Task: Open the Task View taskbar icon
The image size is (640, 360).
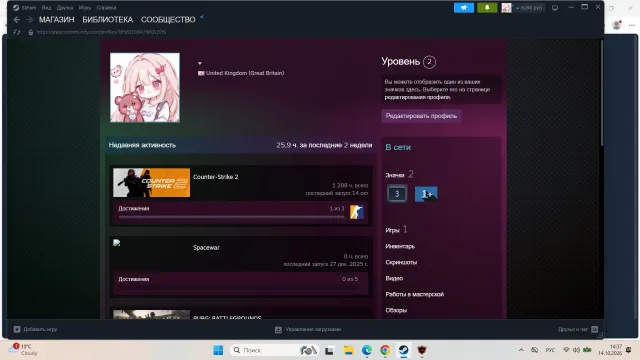Action: [x=329, y=350]
